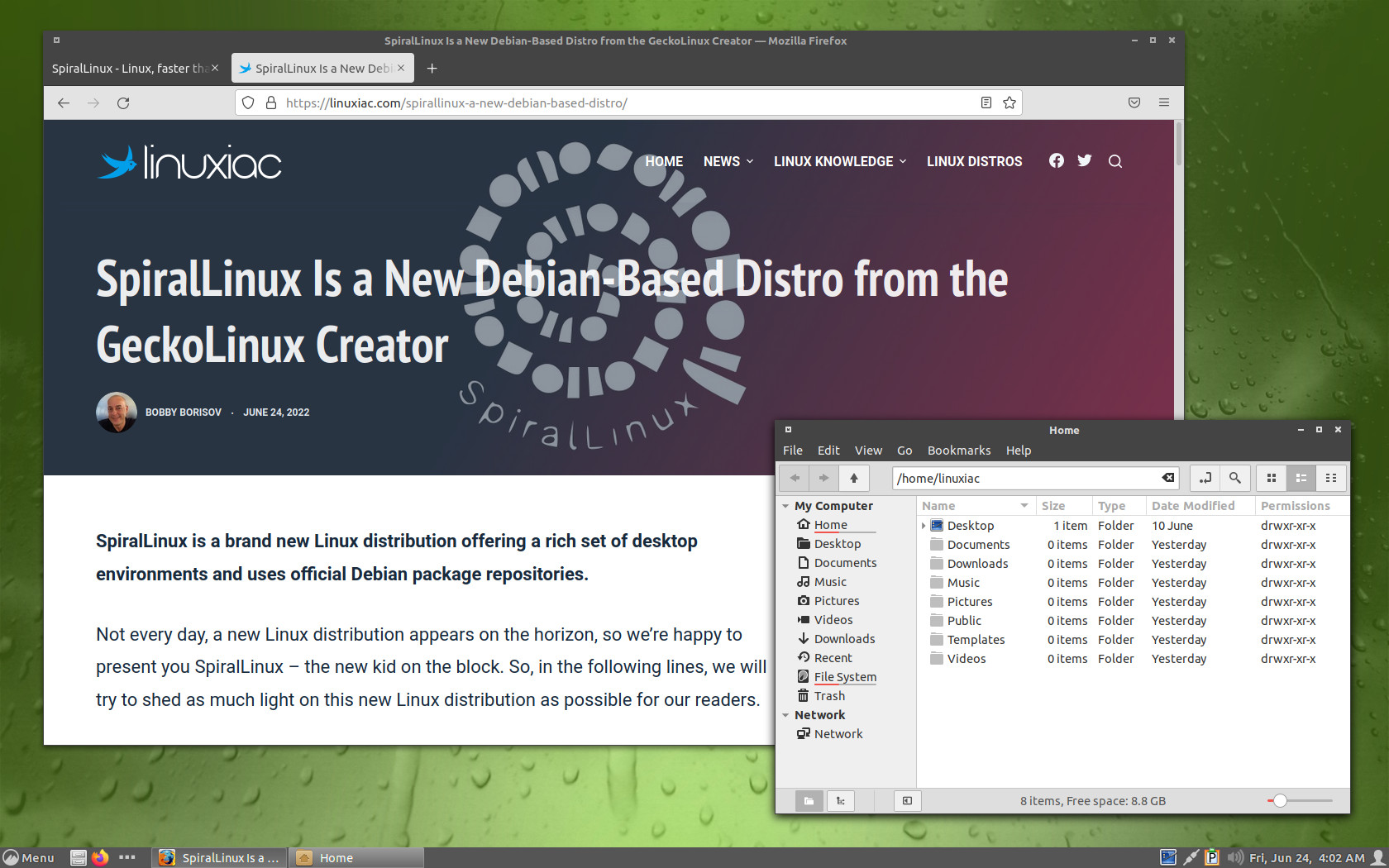Open the tracking protection shield icon
This screenshot has width=1389, height=868.
click(248, 103)
